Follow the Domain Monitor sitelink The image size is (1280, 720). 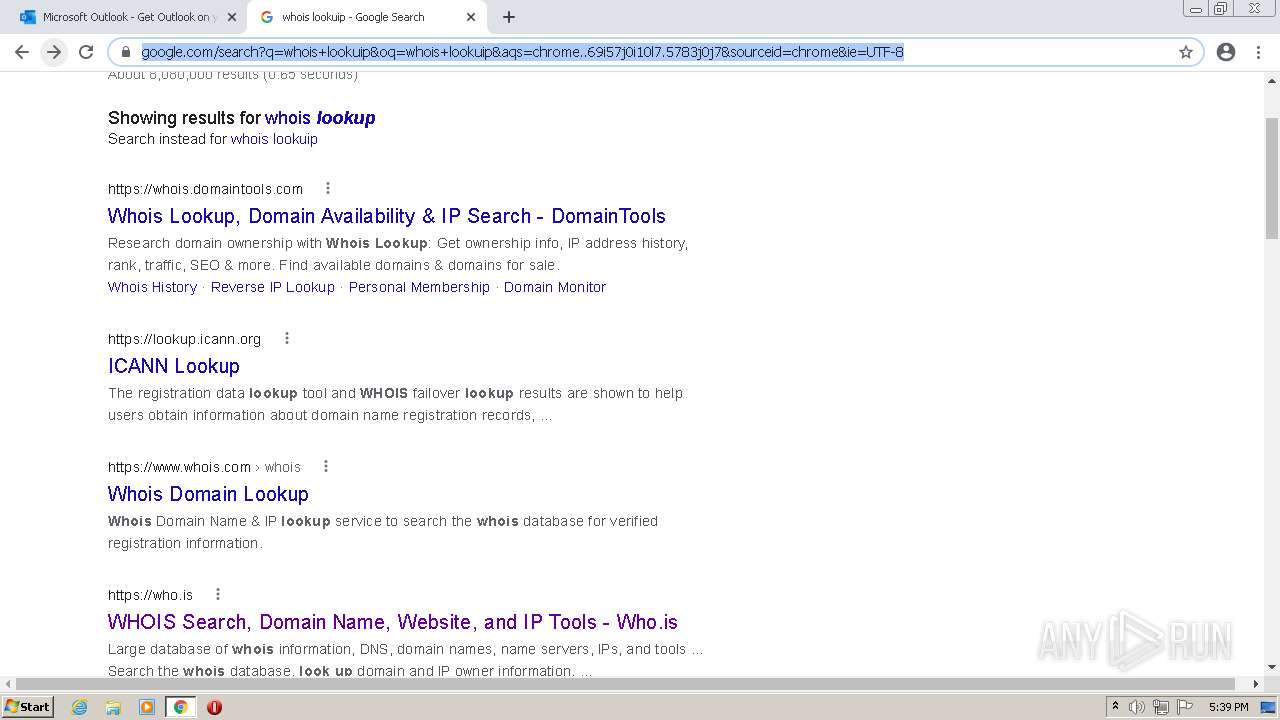click(x=555, y=287)
